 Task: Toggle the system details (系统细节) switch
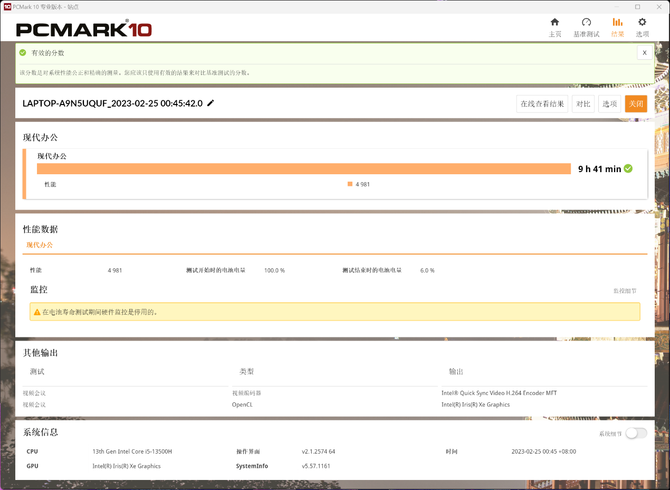636,433
